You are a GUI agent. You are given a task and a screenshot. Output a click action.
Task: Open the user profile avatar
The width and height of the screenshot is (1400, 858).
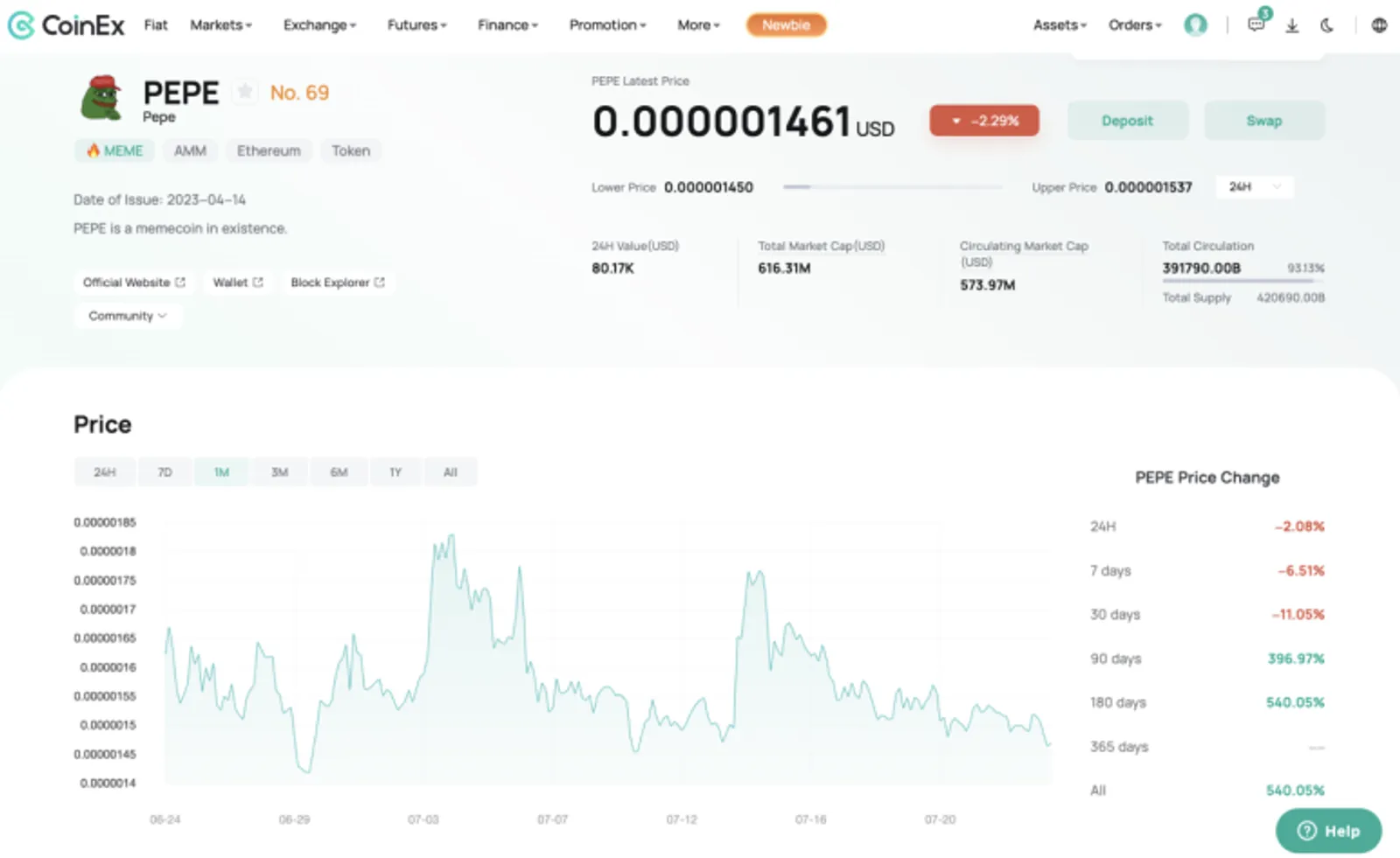point(1195,25)
